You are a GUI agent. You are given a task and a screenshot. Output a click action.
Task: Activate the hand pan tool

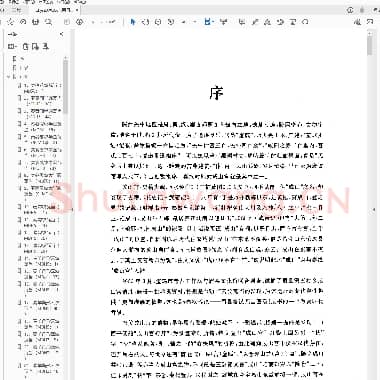point(145,22)
